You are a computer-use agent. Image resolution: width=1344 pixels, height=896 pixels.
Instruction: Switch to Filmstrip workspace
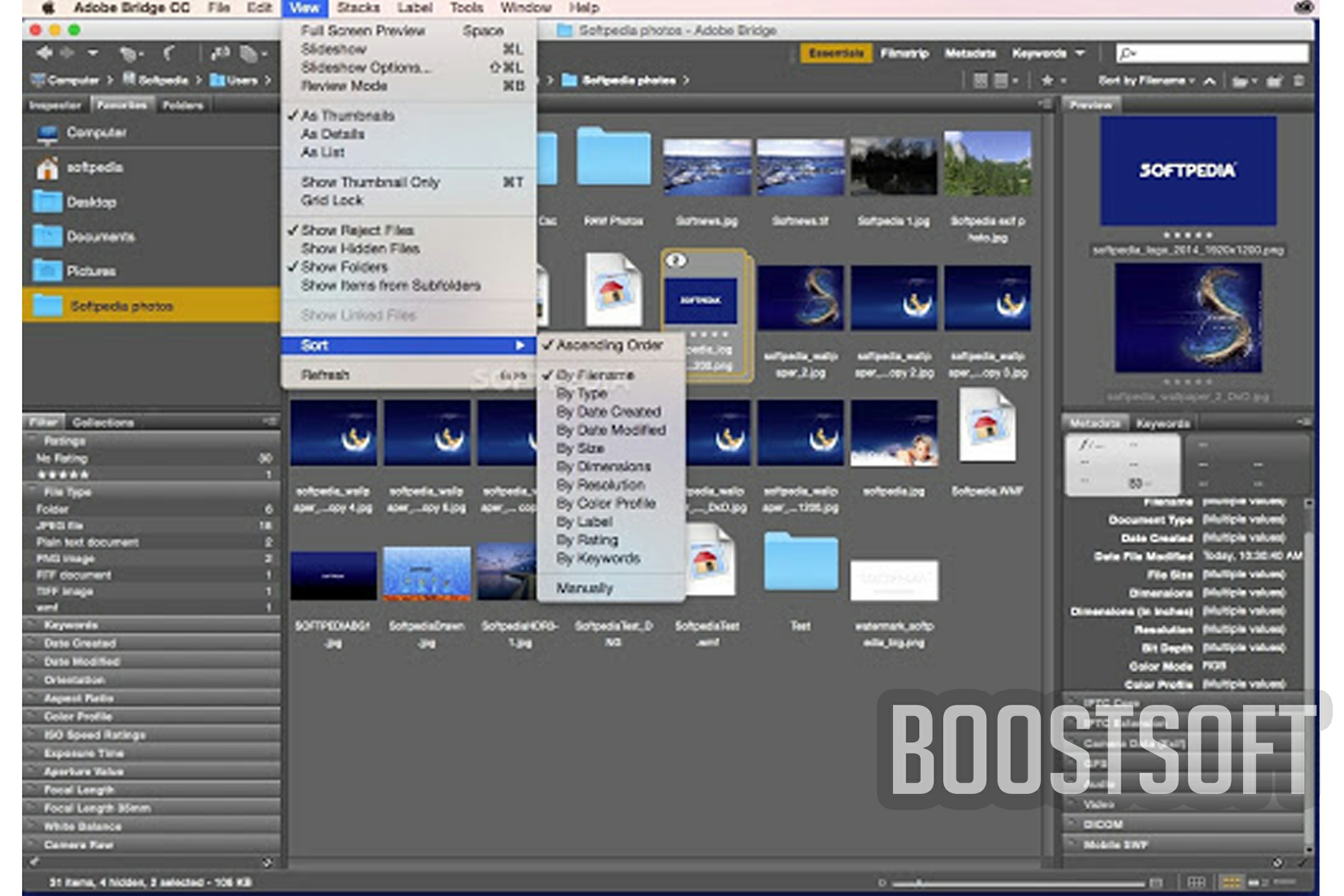coord(904,54)
